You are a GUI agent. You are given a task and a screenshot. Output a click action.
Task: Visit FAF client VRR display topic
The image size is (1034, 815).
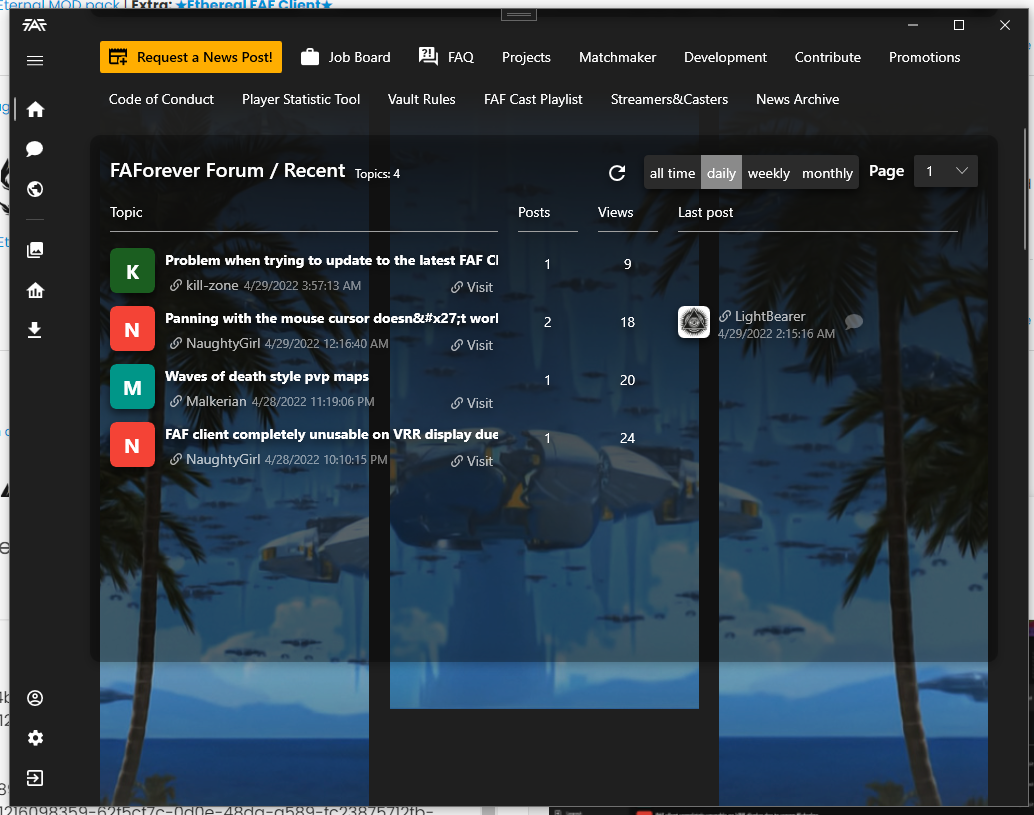coord(472,462)
